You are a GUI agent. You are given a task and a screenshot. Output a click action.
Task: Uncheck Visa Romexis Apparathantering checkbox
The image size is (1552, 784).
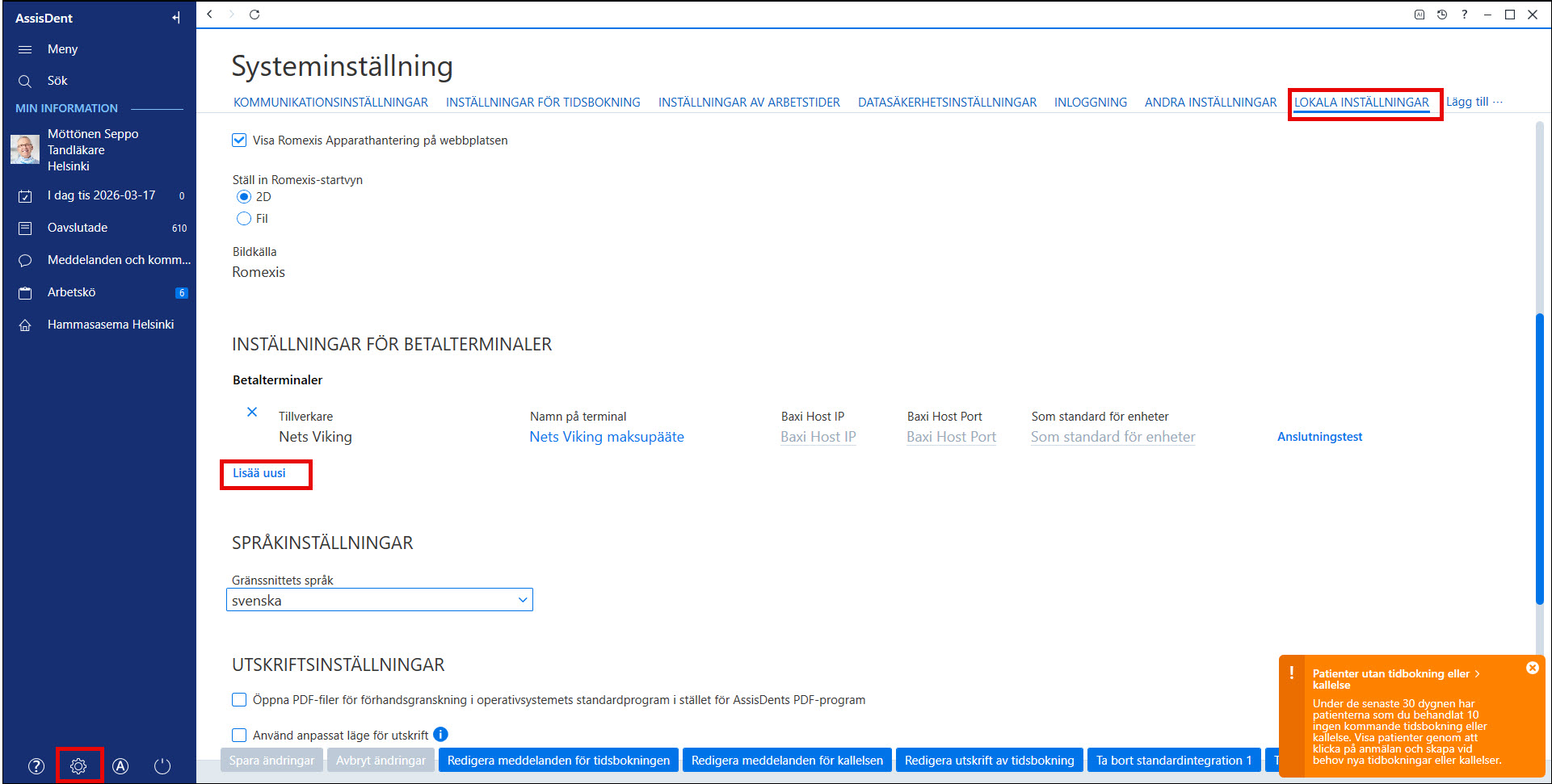click(239, 140)
